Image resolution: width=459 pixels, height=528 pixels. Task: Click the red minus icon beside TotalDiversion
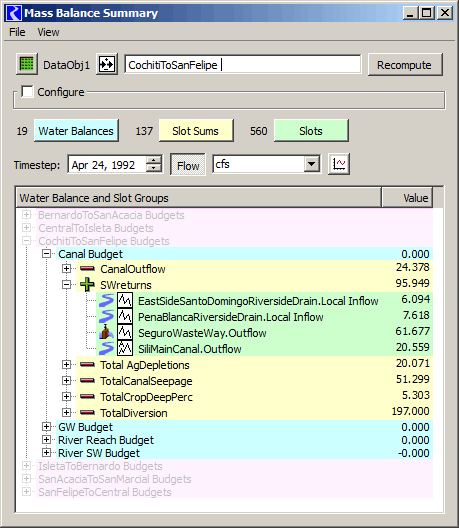[x=87, y=412]
